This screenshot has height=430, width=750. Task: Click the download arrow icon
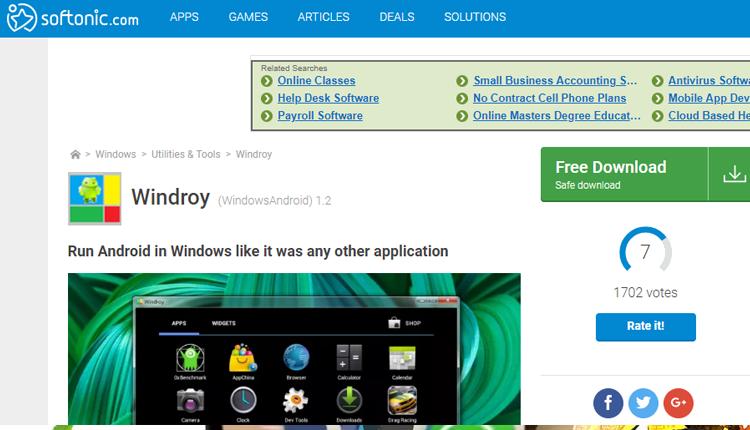[734, 174]
